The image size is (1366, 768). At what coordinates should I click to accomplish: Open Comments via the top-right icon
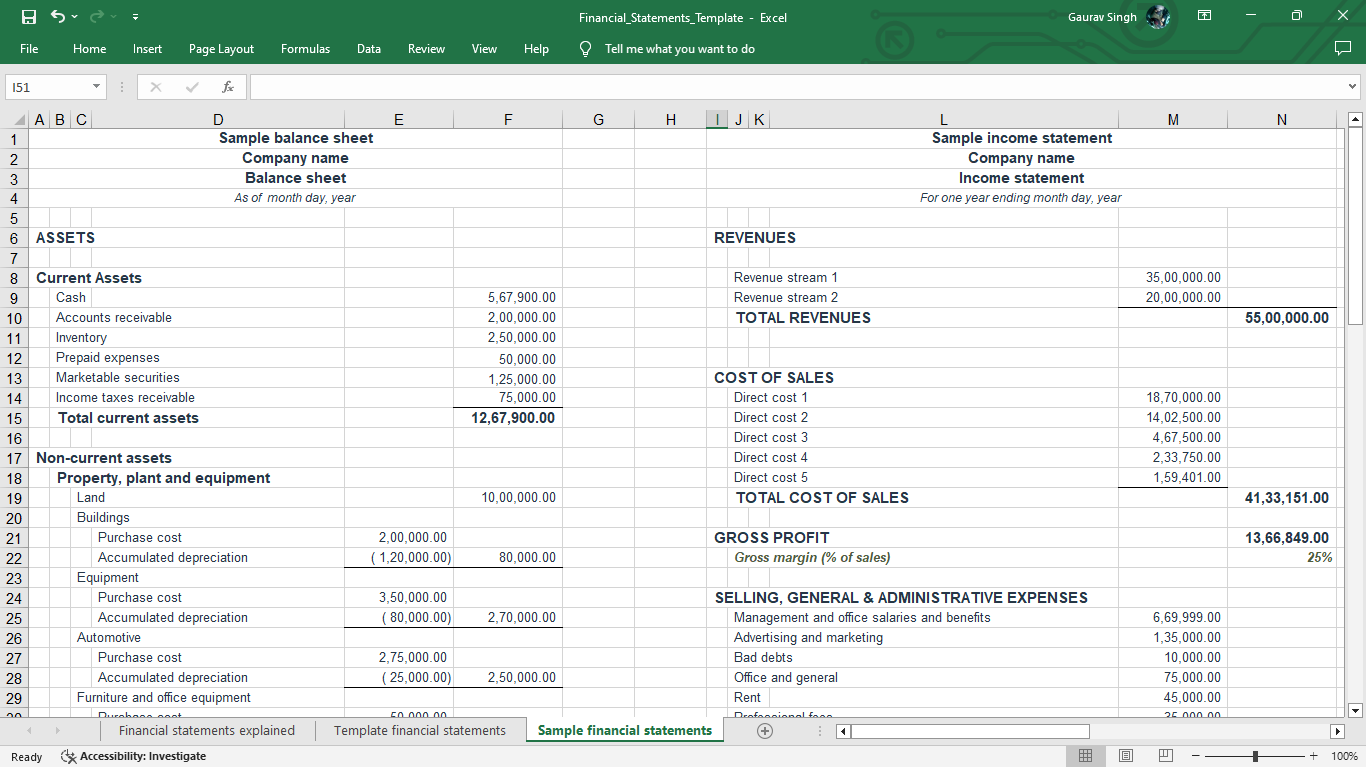tap(1344, 48)
